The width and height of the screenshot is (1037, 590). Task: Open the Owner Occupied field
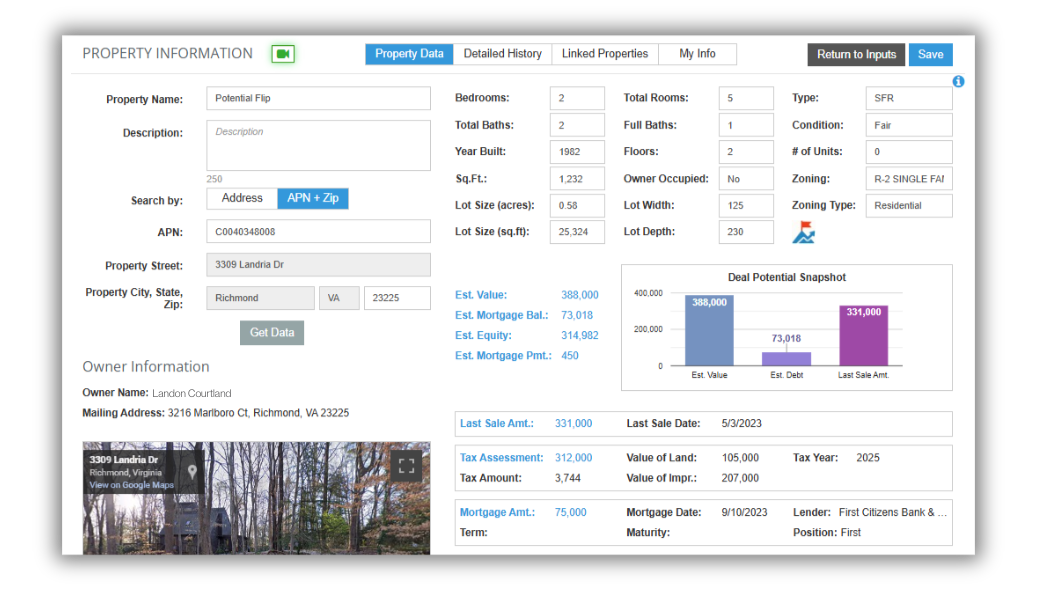click(746, 179)
